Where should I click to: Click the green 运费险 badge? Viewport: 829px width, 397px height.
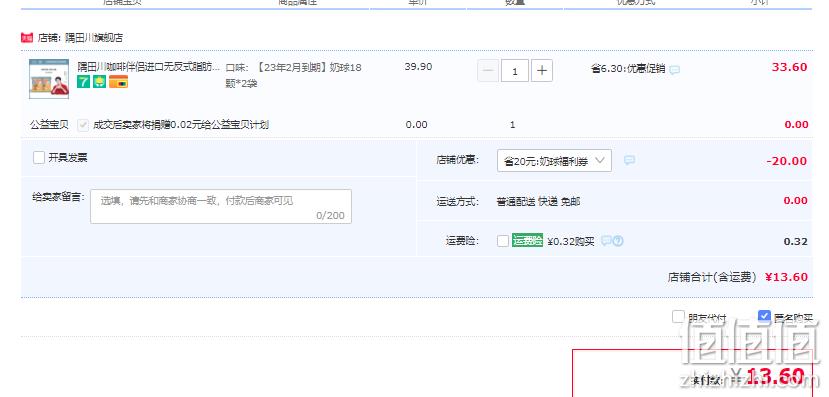pyautogui.click(x=527, y=241)
